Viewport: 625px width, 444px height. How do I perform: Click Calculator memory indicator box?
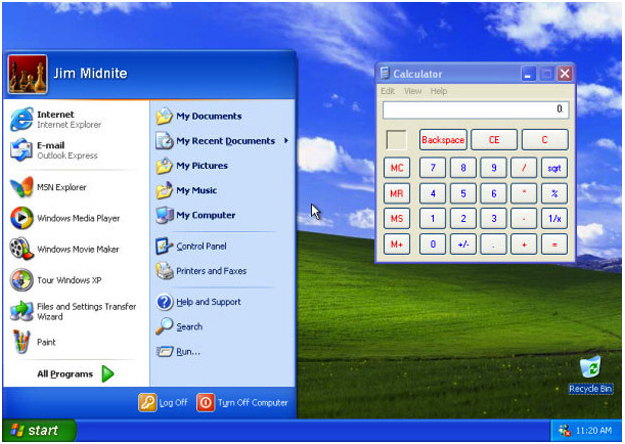396,140
